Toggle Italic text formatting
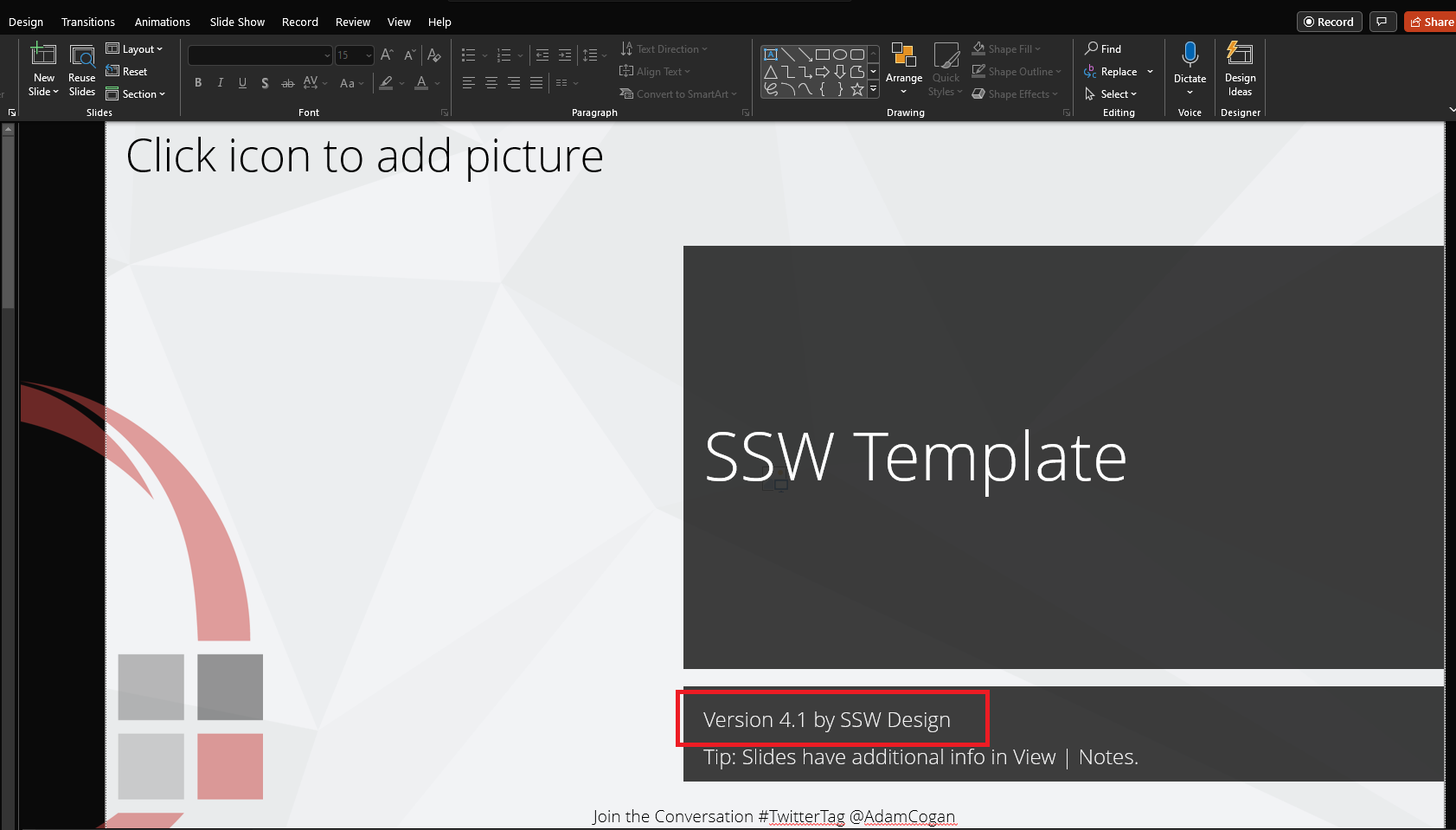 [221, 83]
